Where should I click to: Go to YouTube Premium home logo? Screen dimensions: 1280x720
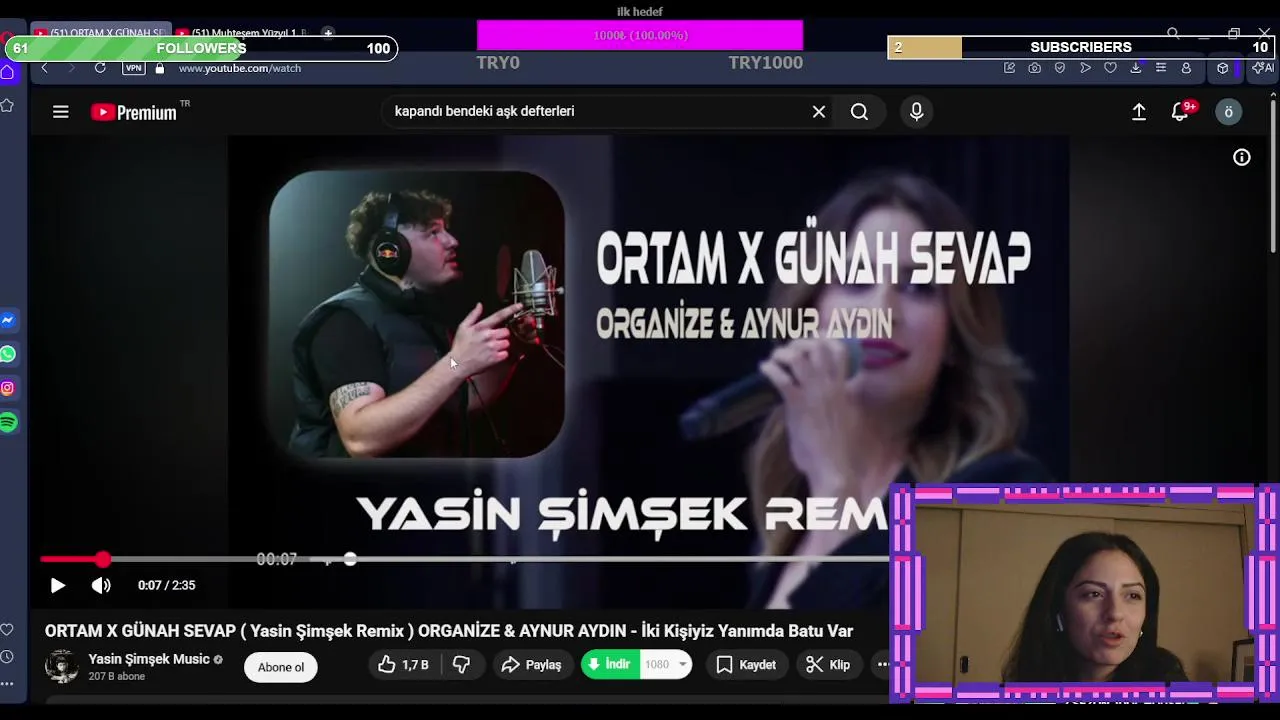134,113
